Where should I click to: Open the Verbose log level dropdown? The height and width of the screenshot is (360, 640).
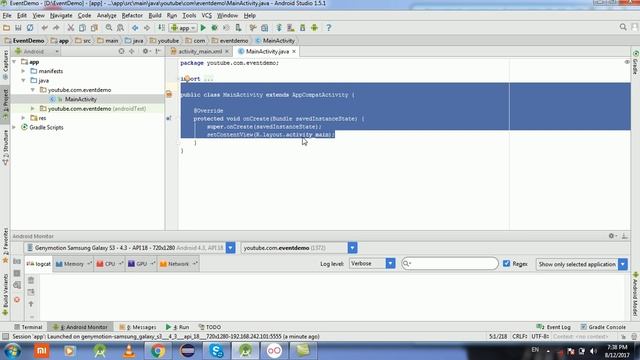(390, 264)
